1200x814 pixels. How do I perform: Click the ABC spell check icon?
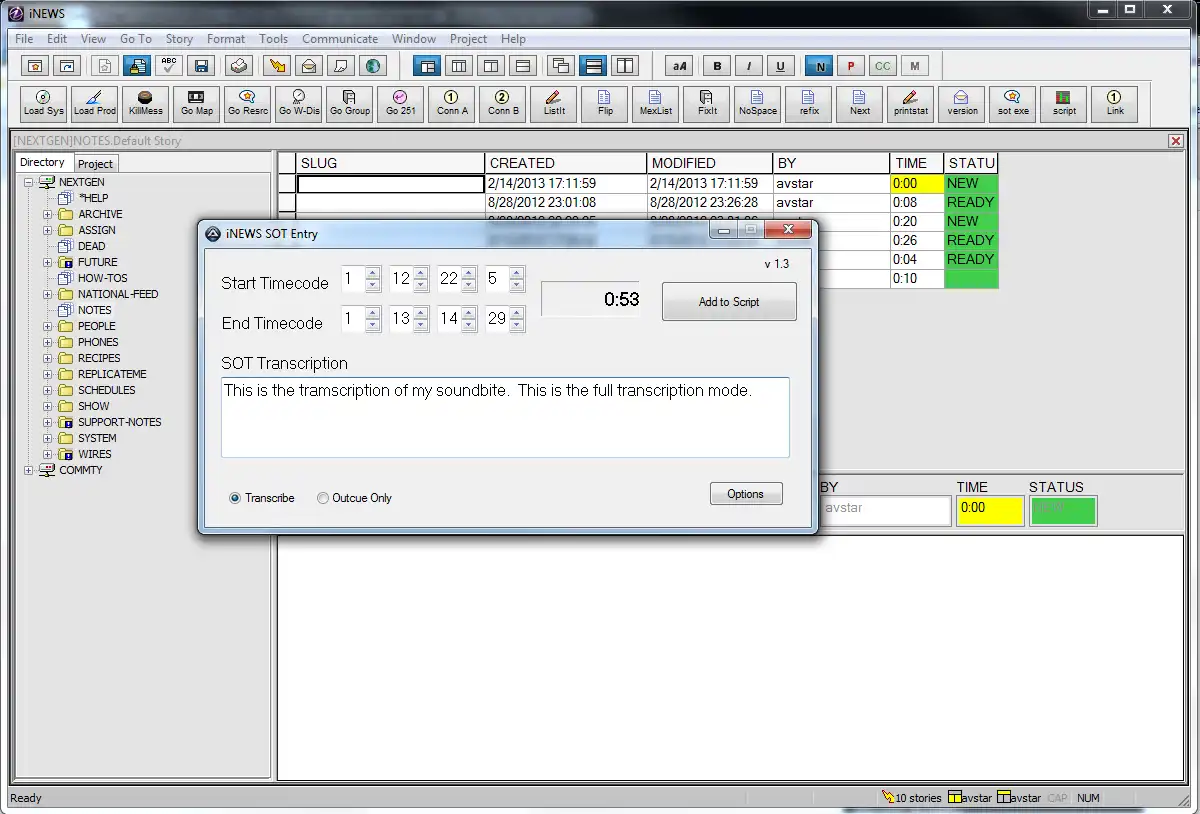coord(169,66)
